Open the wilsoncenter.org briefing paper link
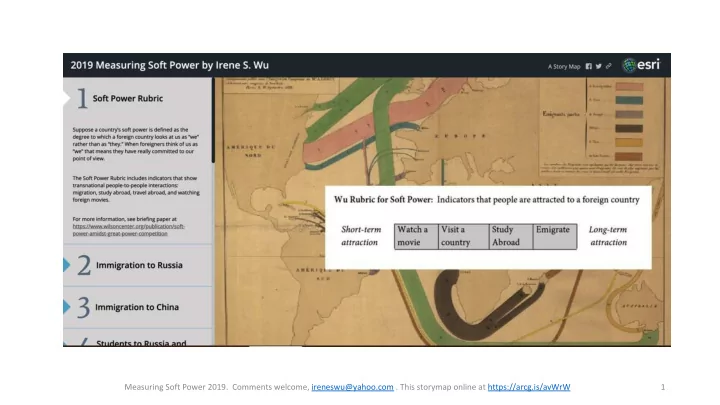This screenshot has height=405, width=720. 129,230
